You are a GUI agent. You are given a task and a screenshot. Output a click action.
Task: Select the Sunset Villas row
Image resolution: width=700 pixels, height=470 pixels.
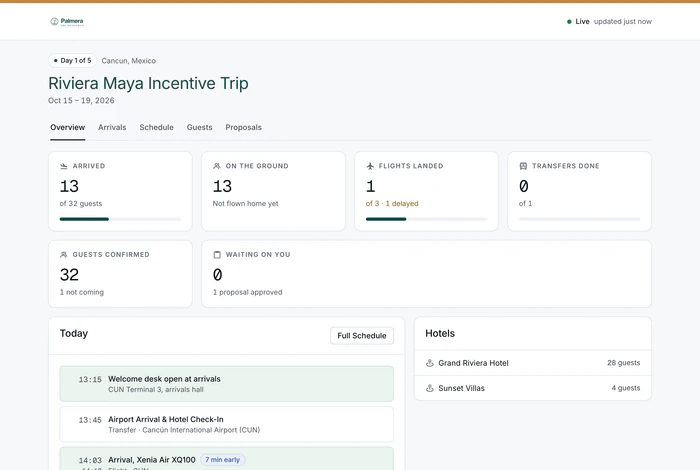pyautogui.click(x=533, y=388)
